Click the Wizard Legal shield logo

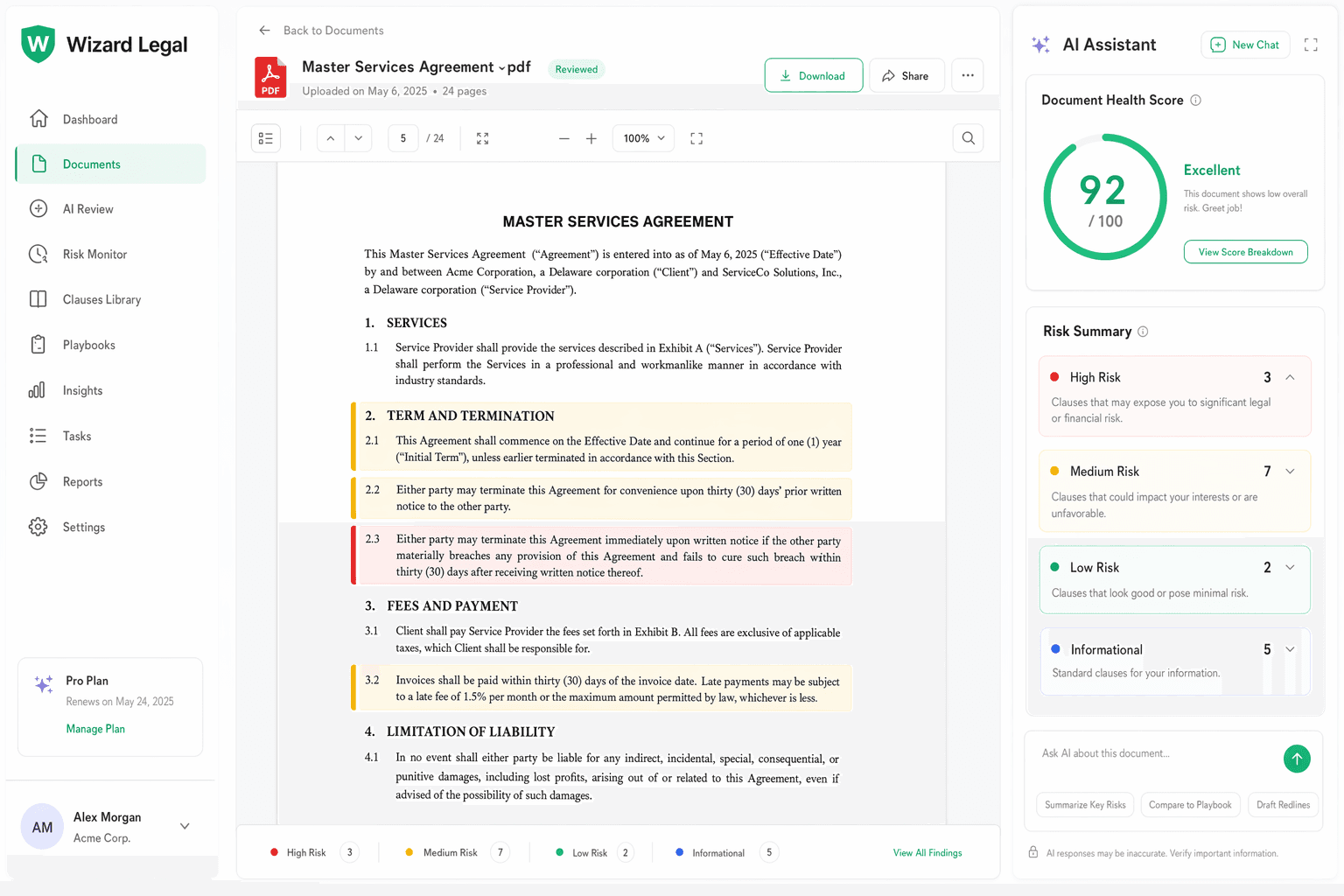point(38,44)
